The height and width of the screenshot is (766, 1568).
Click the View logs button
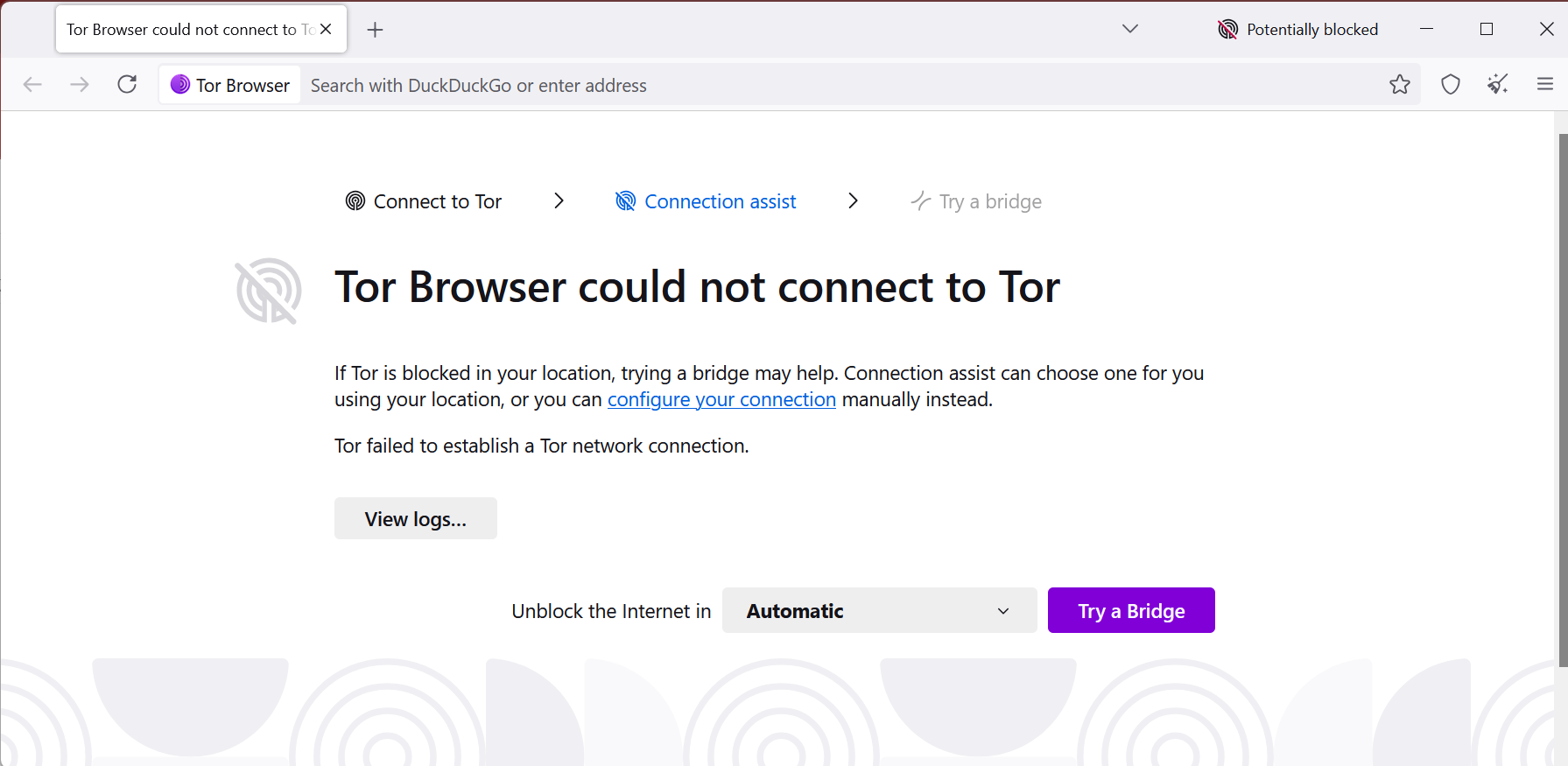coord(415,518)
